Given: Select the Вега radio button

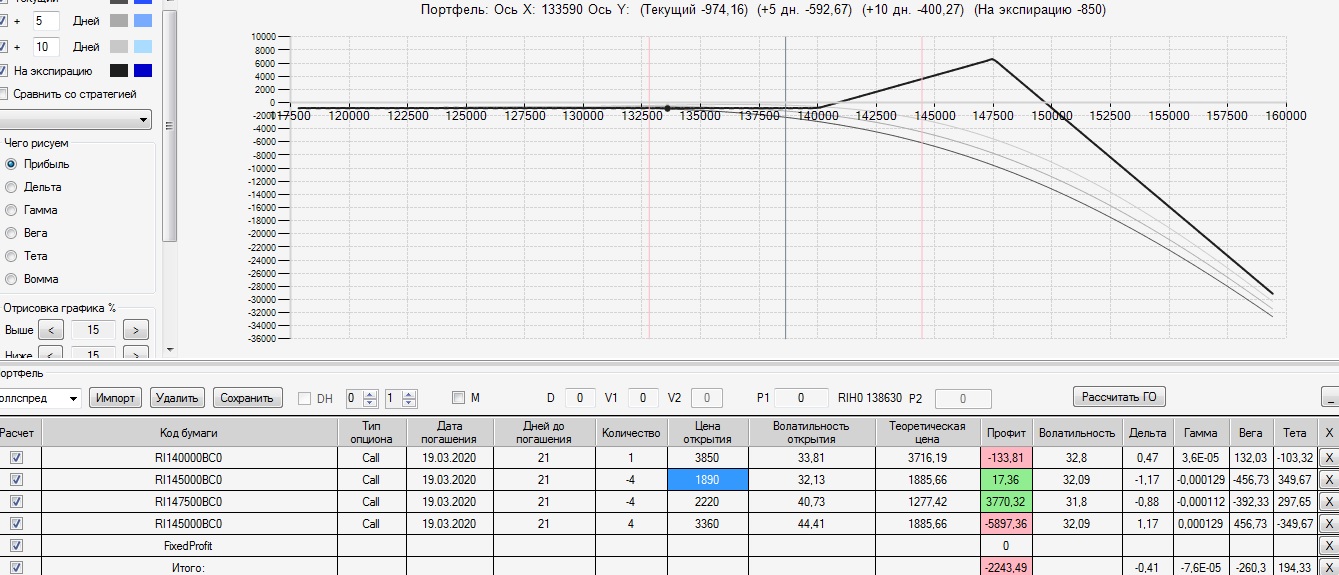Looking at the screenshot, I should 12,233.
